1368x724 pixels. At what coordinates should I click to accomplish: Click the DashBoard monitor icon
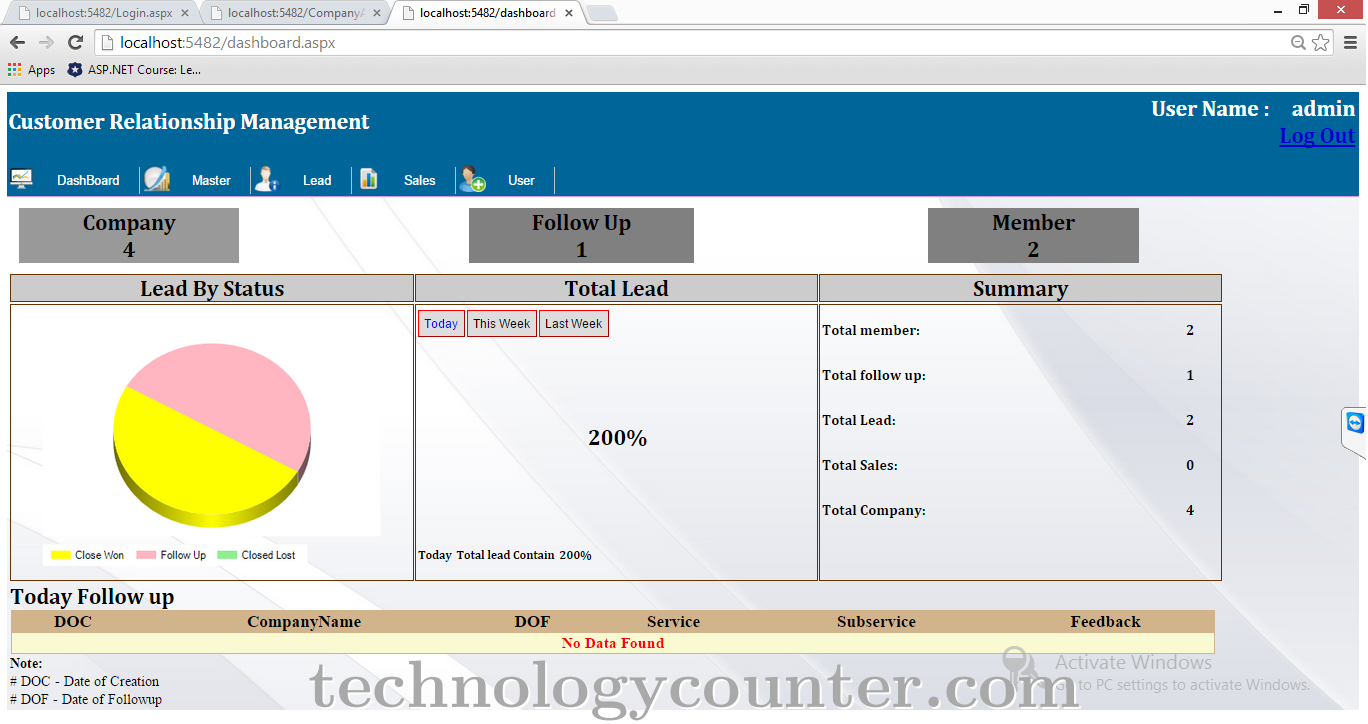(21, 179)
